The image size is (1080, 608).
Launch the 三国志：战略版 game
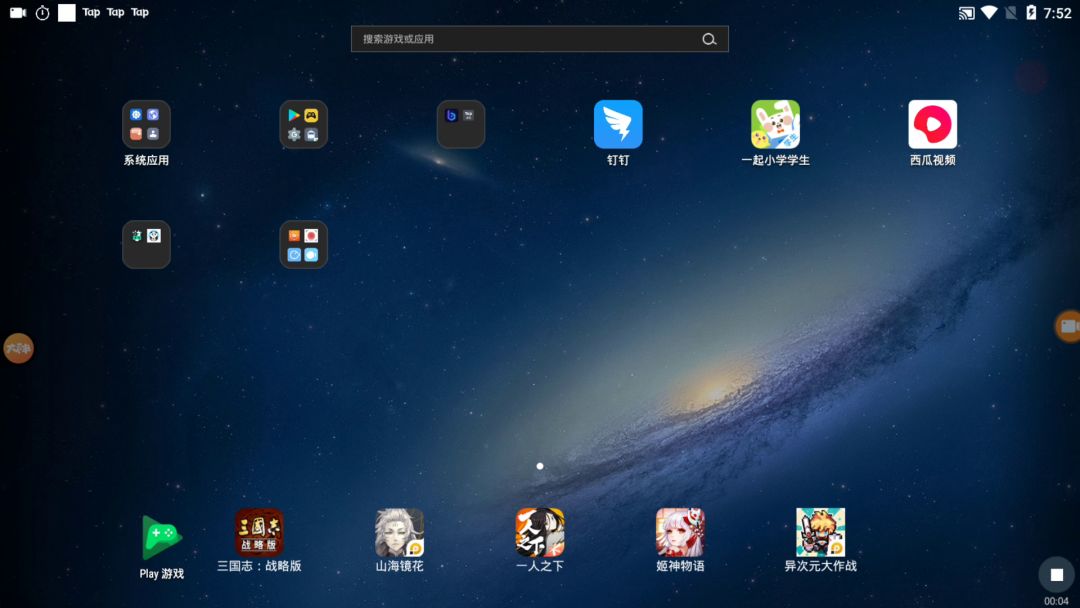[259, 532]
